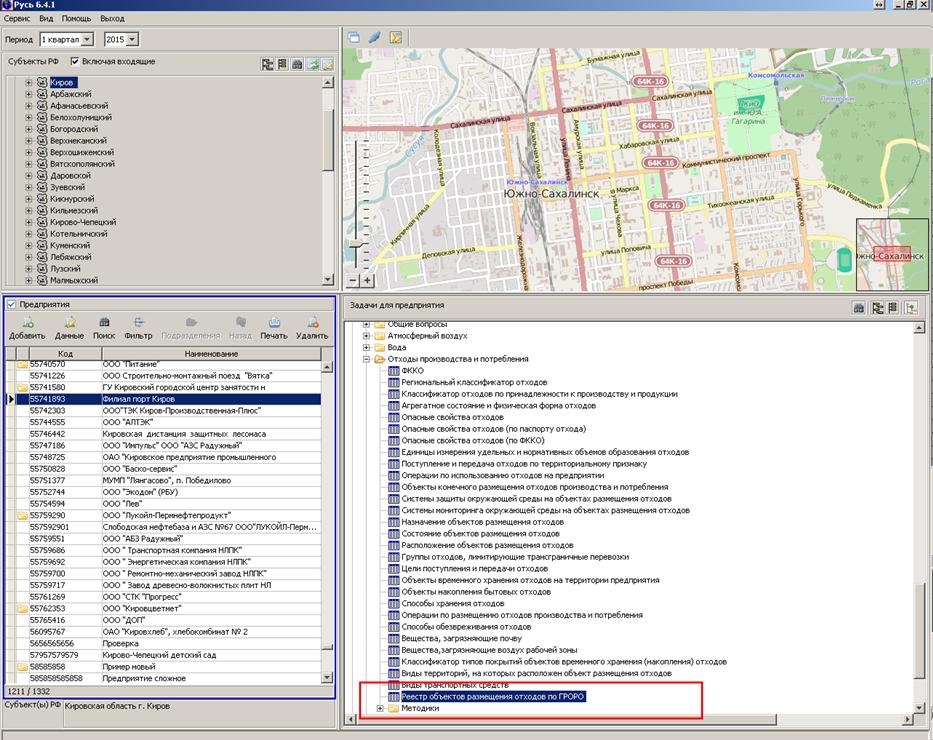
Task: Expand the Методики folder in tasks tree
Action: (x=380, y=708)
